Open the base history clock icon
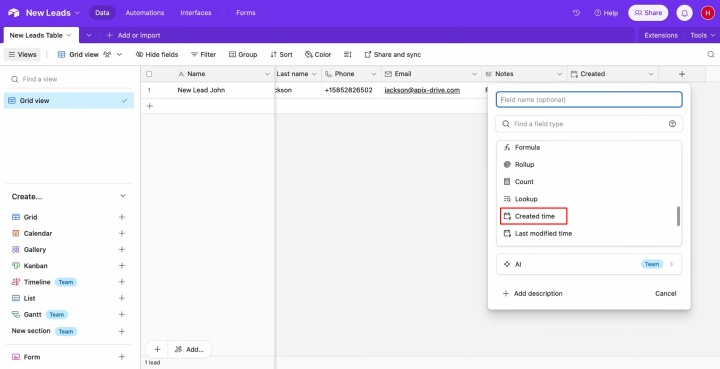 coord(576,13)
